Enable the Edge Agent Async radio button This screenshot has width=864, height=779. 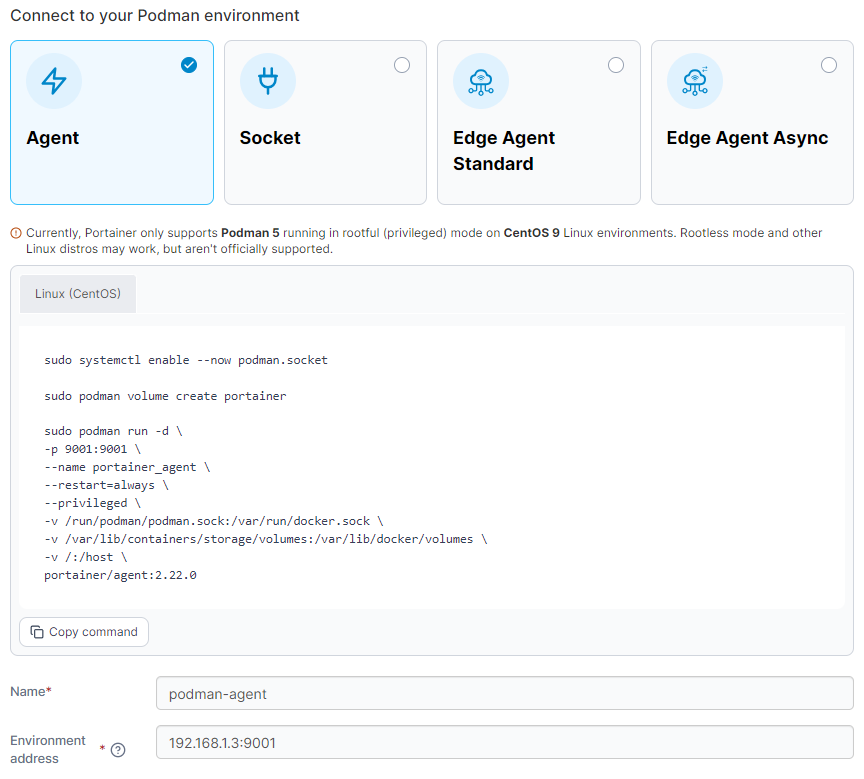829,65
